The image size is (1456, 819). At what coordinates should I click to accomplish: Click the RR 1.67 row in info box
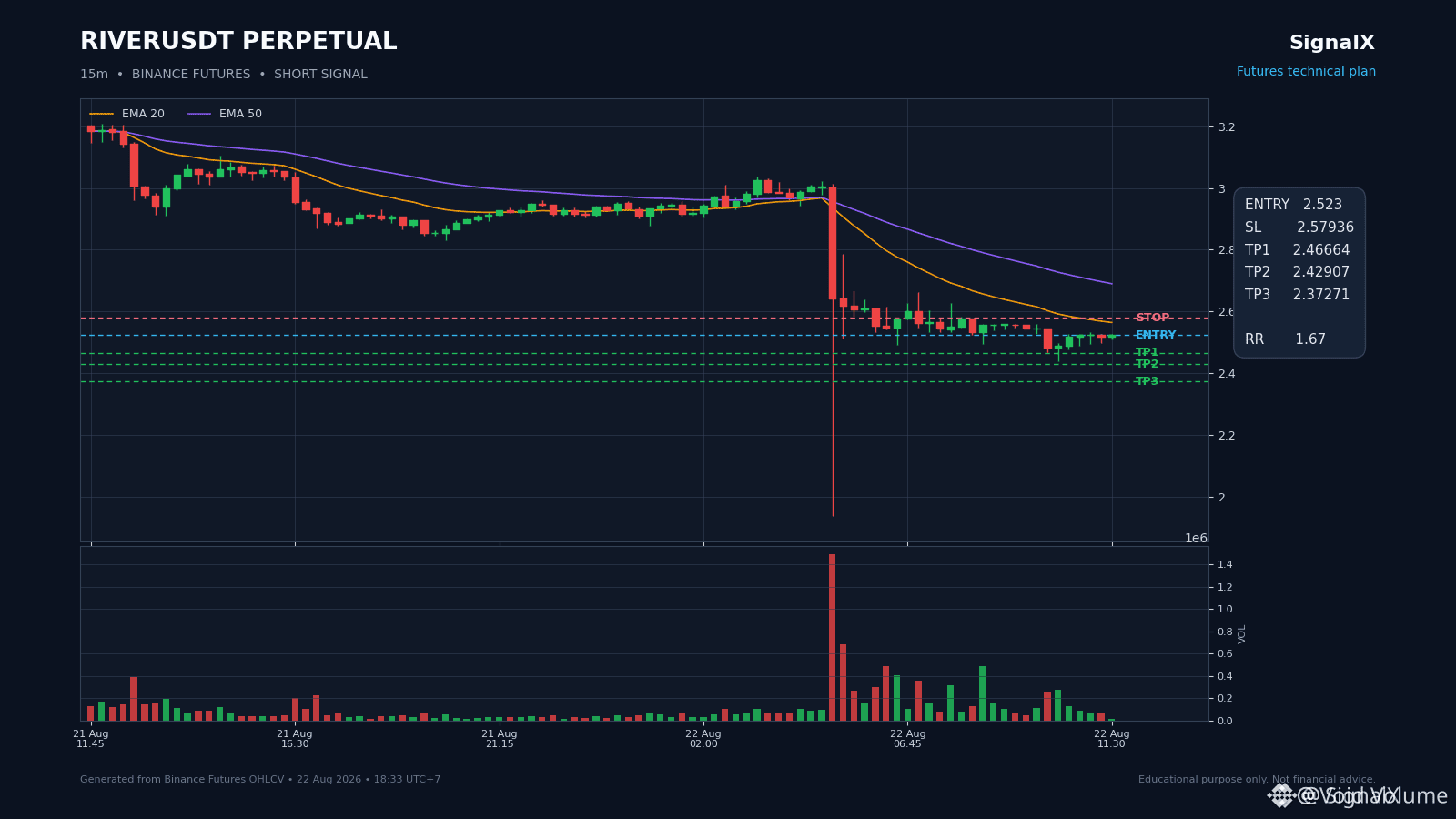tap(1285, 339)
